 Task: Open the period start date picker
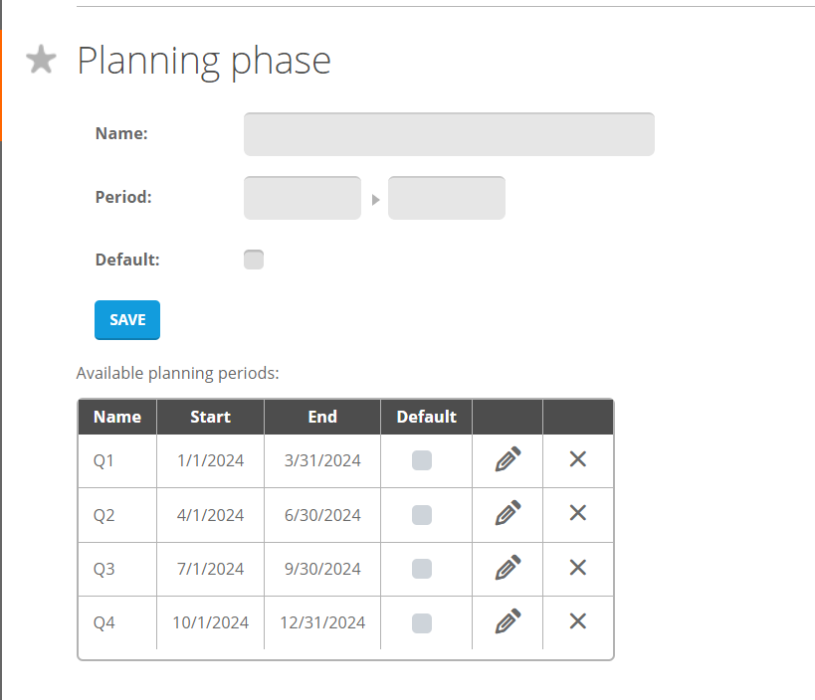[x=302, y=197]
